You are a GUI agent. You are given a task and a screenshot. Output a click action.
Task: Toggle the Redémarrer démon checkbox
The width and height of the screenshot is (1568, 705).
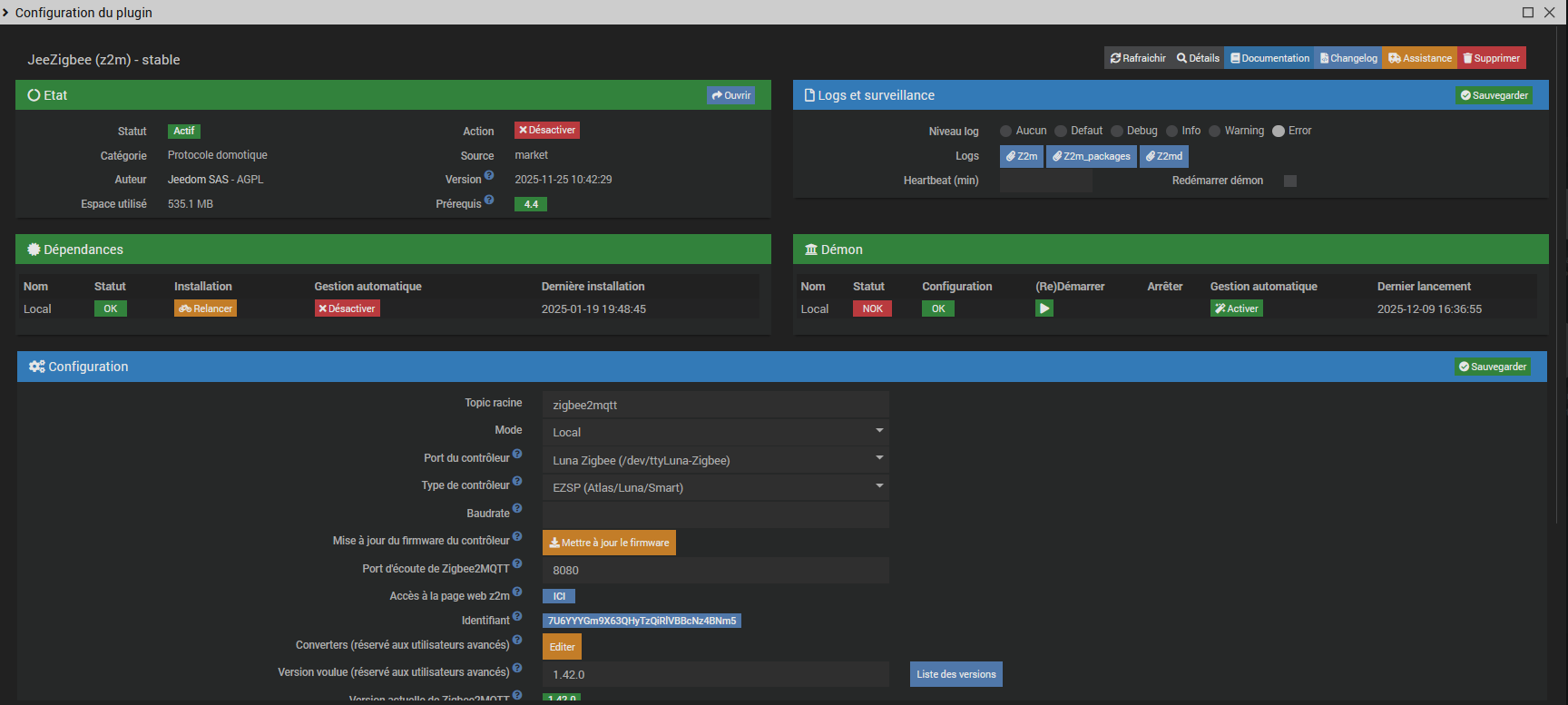(x=1289, y=181)
